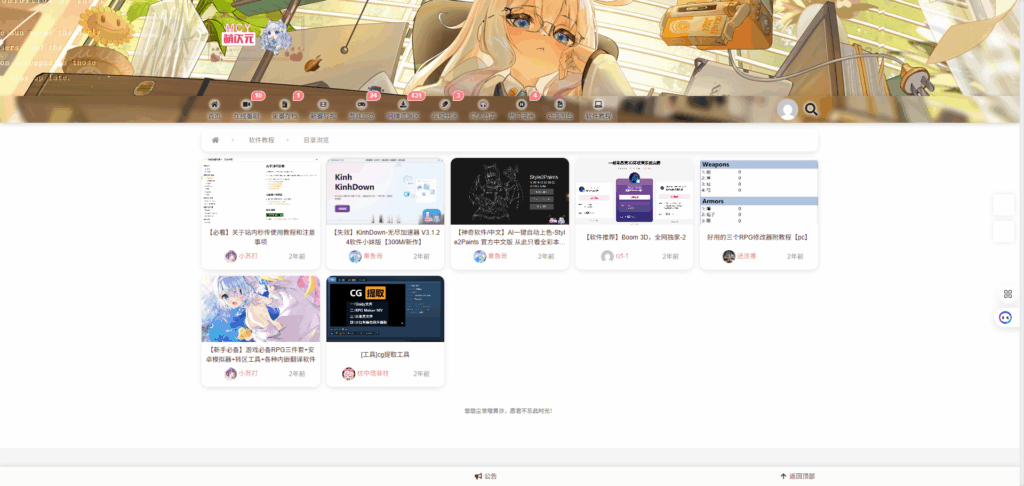1024x486 pixels.
Task: Click the round face floating button
Action: coord(1006,317)
